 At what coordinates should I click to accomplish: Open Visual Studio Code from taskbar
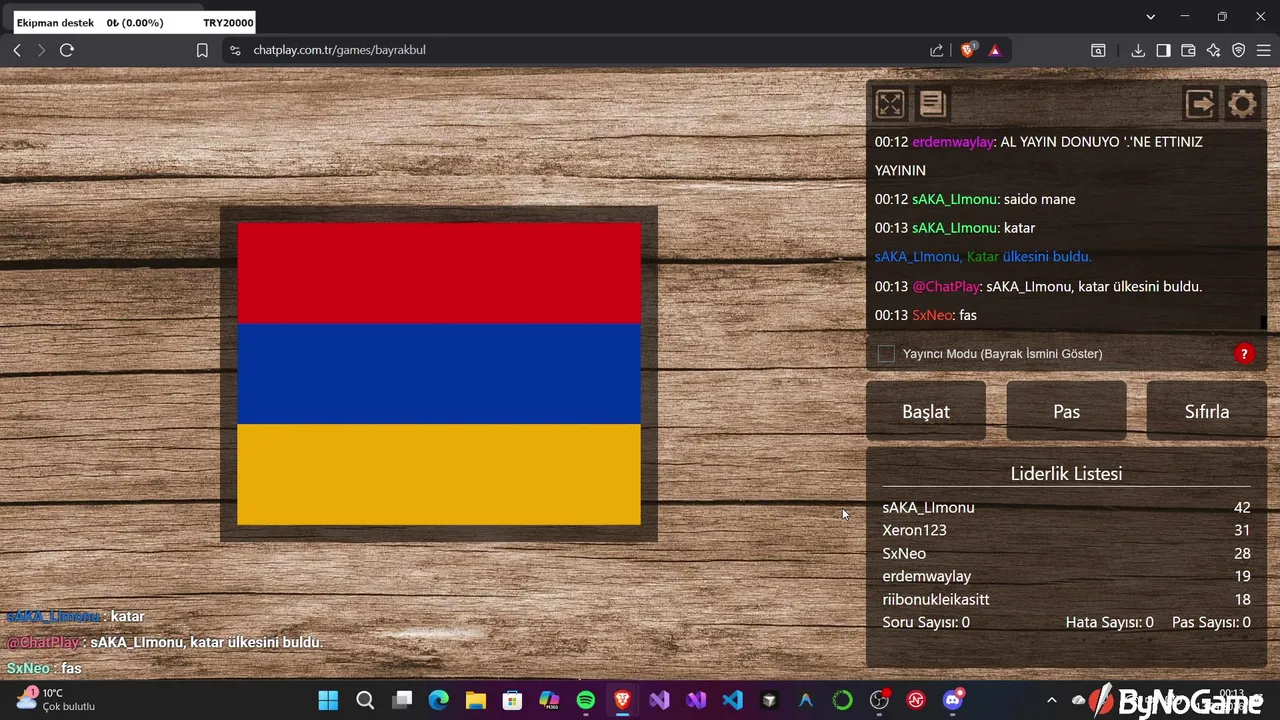[x=732, y=700]
